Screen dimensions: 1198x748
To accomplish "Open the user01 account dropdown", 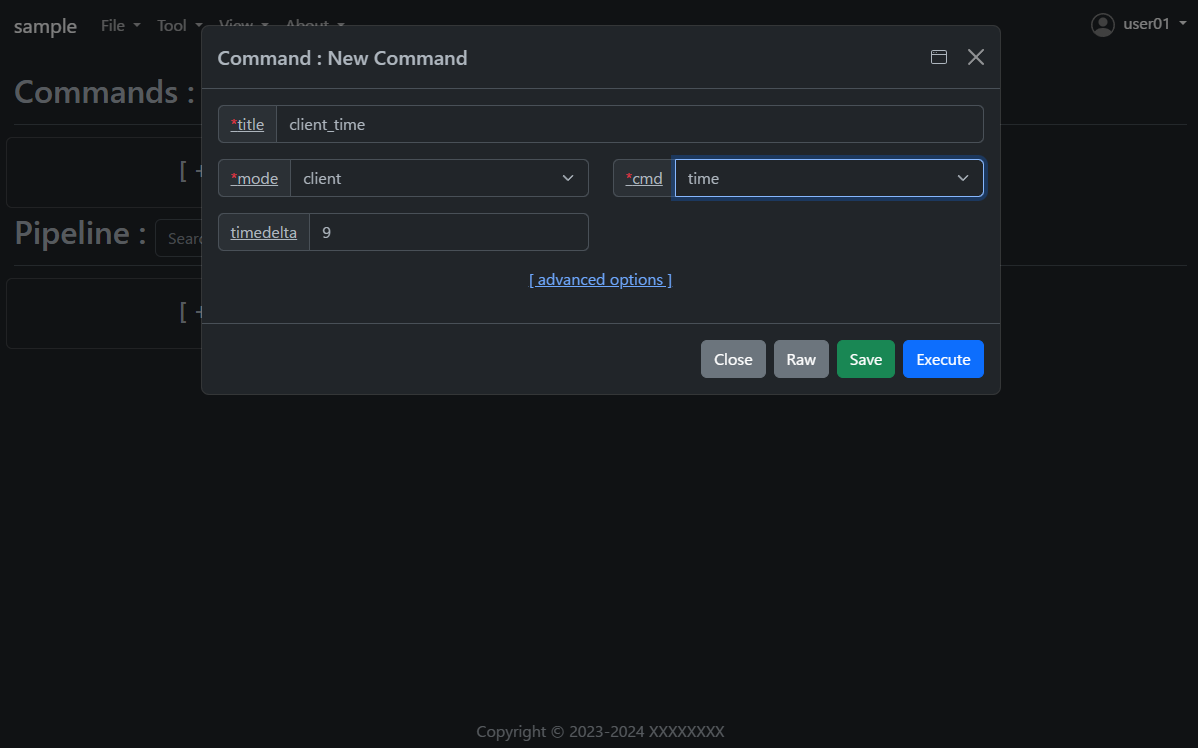I will tap(1140, 24).
